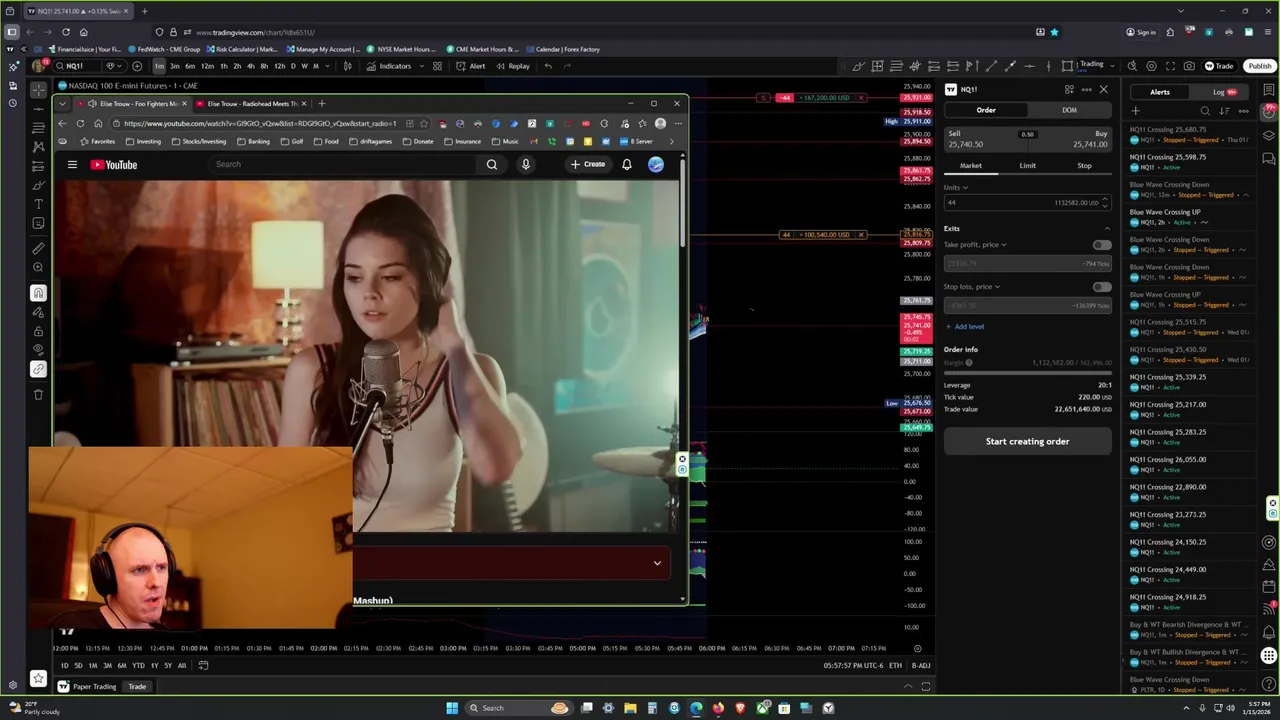The image size is (1280, 720).
Task: Select the ruler measure tool
Action: click(38, 248)
